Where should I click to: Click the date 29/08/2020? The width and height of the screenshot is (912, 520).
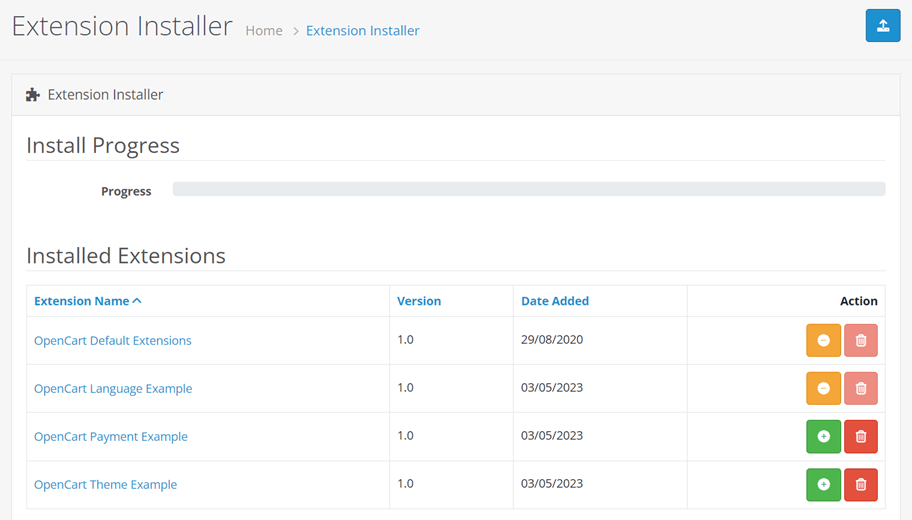pyautogui.click(x=552, y=340)
